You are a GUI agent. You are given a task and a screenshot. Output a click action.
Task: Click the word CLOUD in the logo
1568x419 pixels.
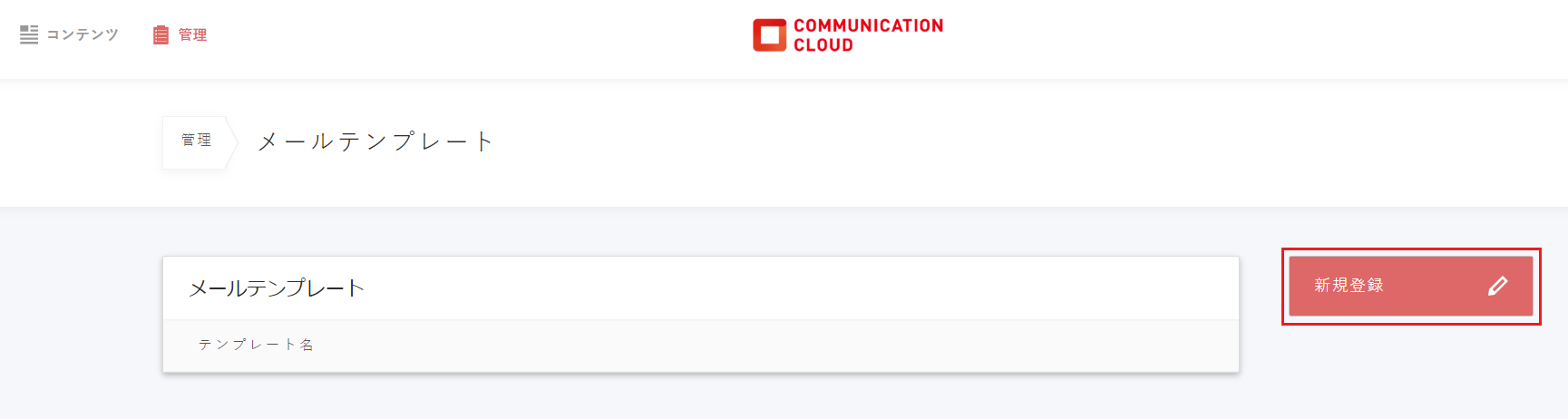tap(823, 45)
